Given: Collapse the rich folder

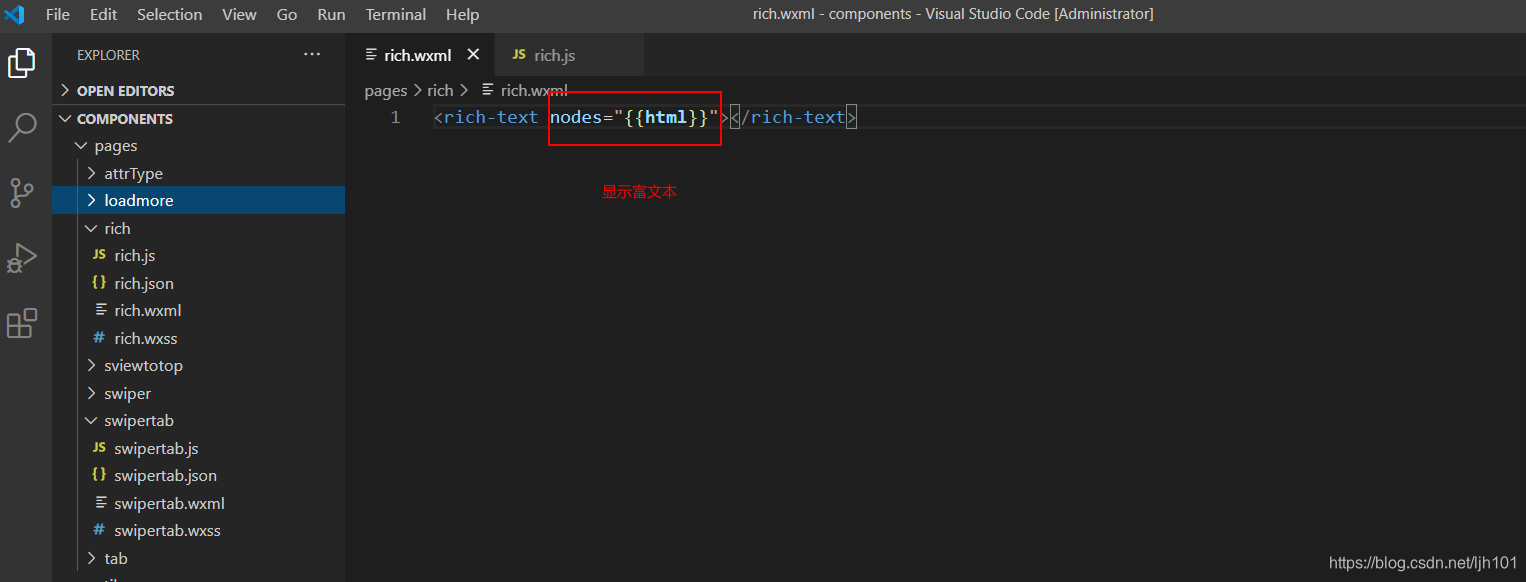Looking at the screenshot, I should pyautogui.click(x=198, y=228).
